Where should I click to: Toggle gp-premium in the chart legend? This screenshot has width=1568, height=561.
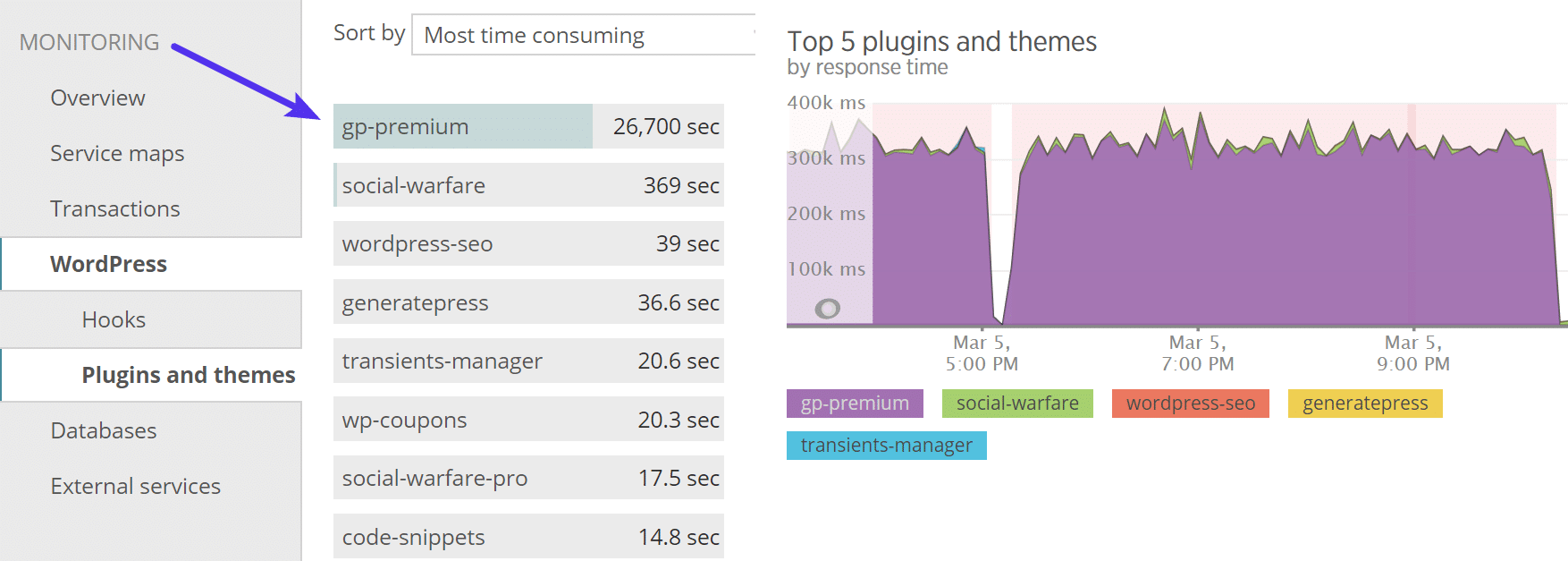point(854,404)
